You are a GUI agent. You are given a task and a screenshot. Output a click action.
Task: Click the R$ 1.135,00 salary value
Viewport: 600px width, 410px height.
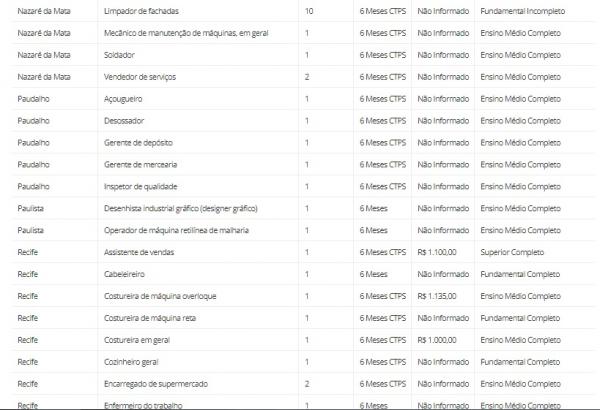[x=437, y=296]
